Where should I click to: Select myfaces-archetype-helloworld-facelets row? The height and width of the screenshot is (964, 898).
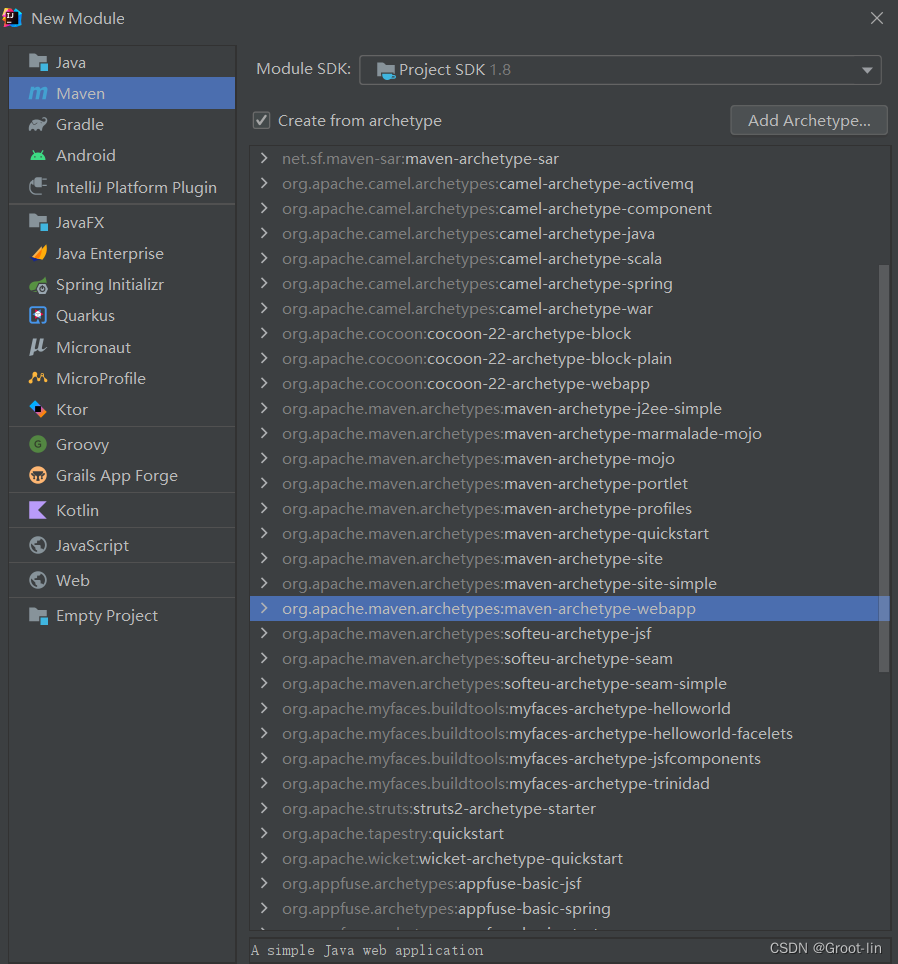coord(570,734)
